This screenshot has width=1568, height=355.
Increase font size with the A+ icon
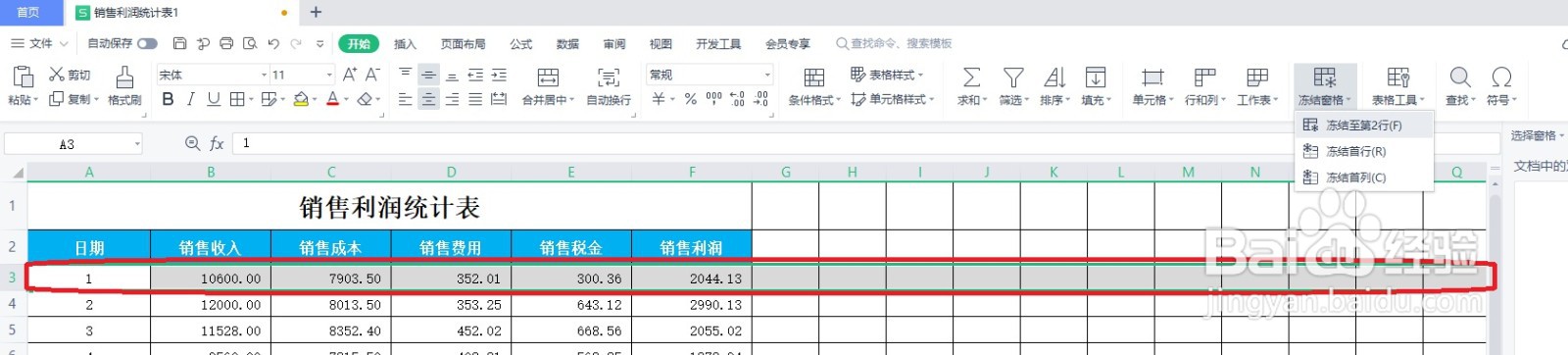(349, 75)
